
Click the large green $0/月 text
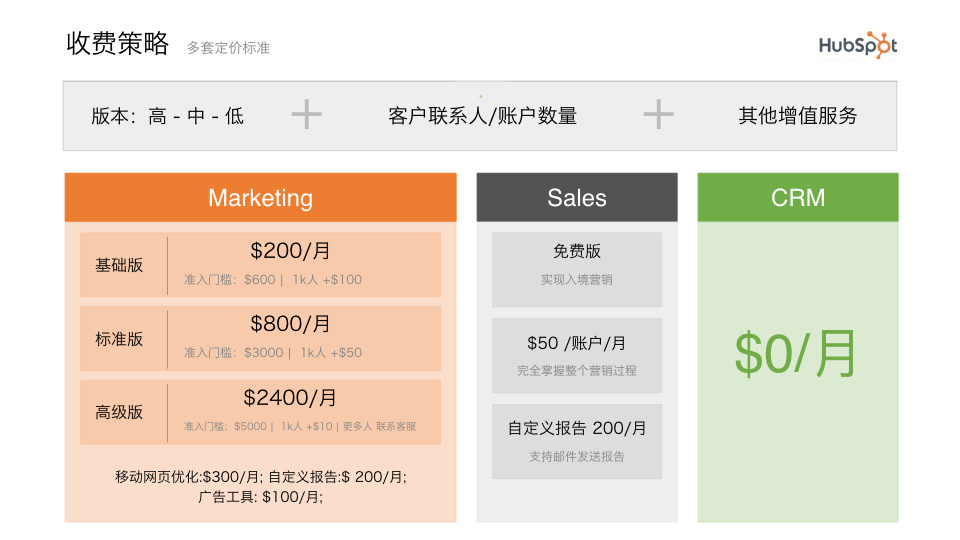797,353
